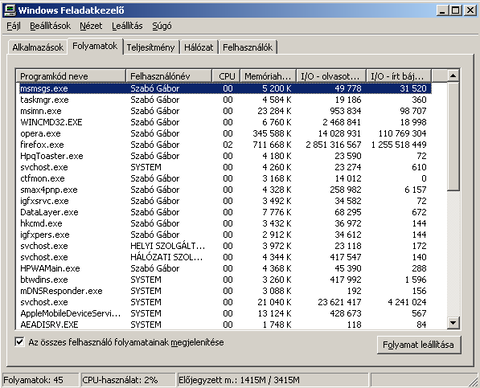Switch to the Teljesítmény tab
This screenshot has height=388, width=480.
pos(151,47)
